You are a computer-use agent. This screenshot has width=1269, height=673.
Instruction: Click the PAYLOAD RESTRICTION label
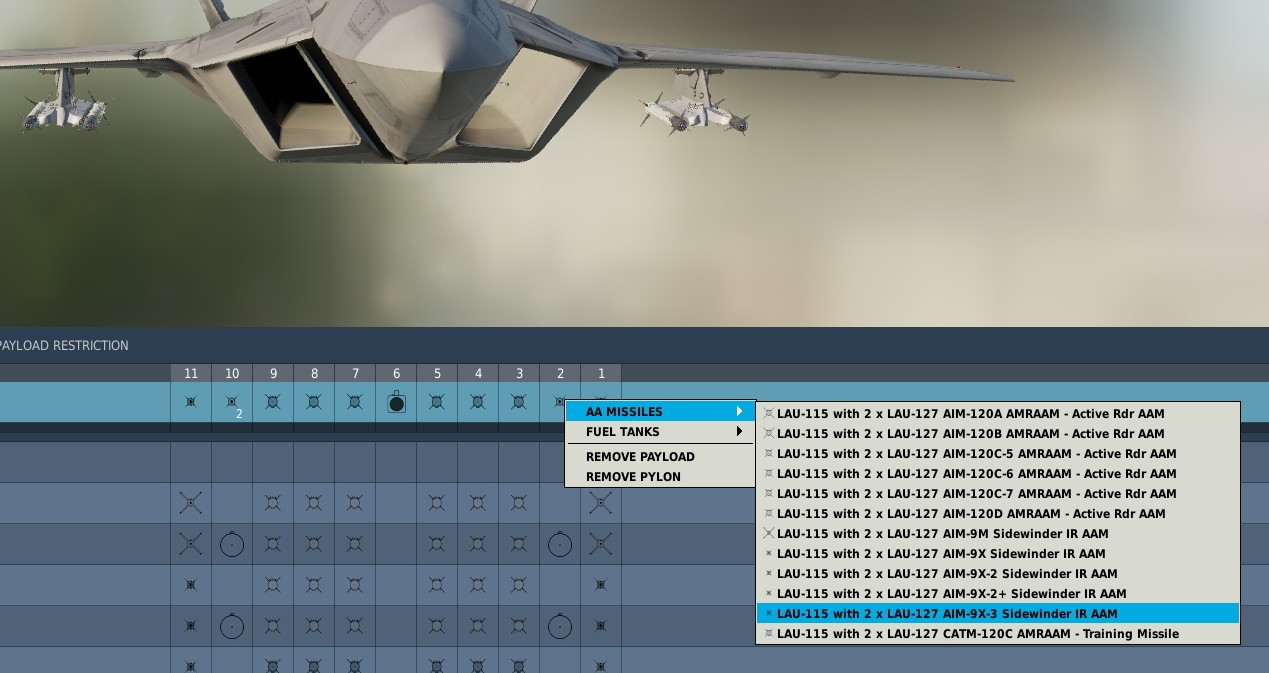click(64, 346)
